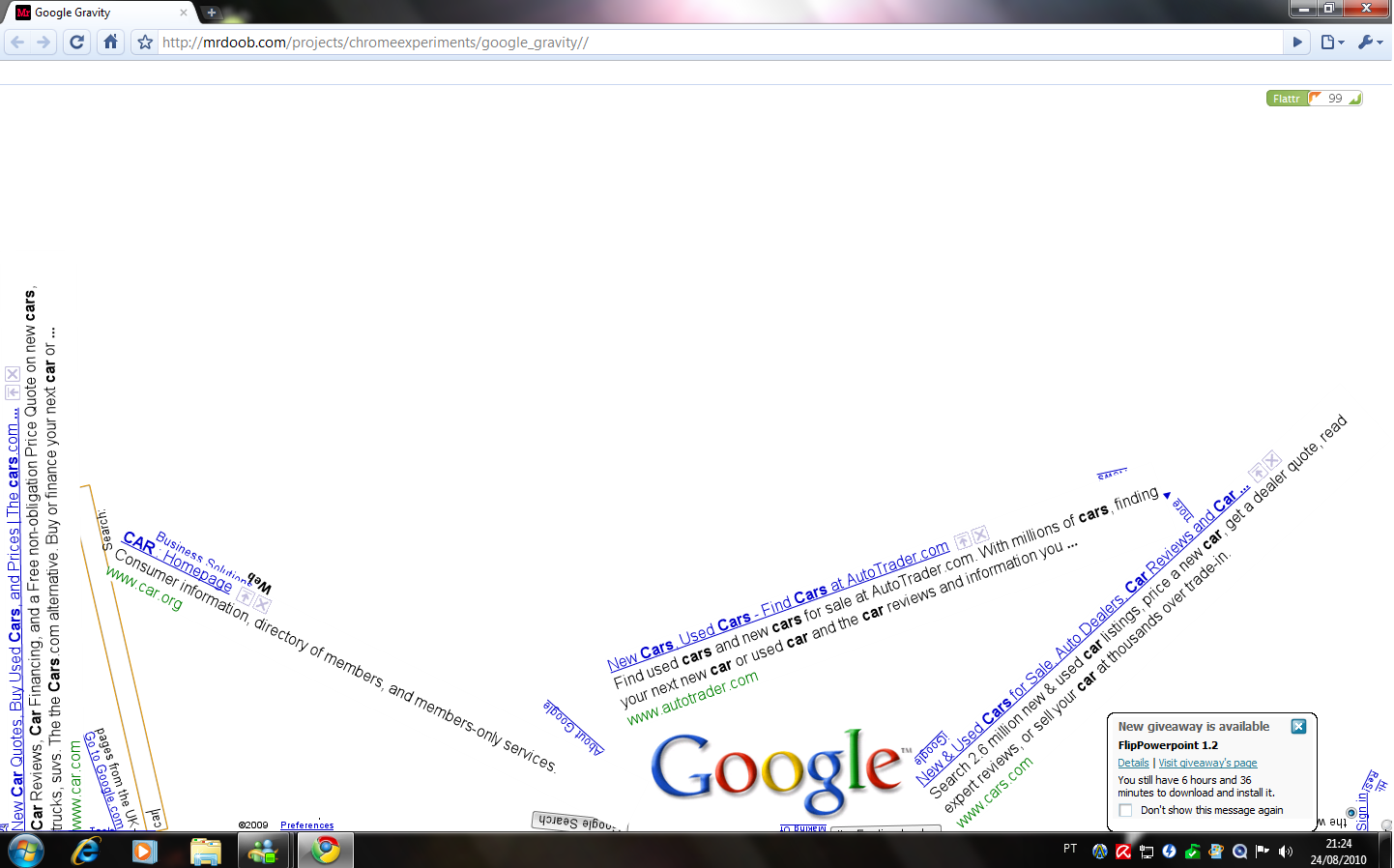The width and height of the screenshot is (1394, 868).
Task: Open 'New Cars, Used Cars - Find Cars at AutoTrader.com' link
Action: tap(778, 607)
